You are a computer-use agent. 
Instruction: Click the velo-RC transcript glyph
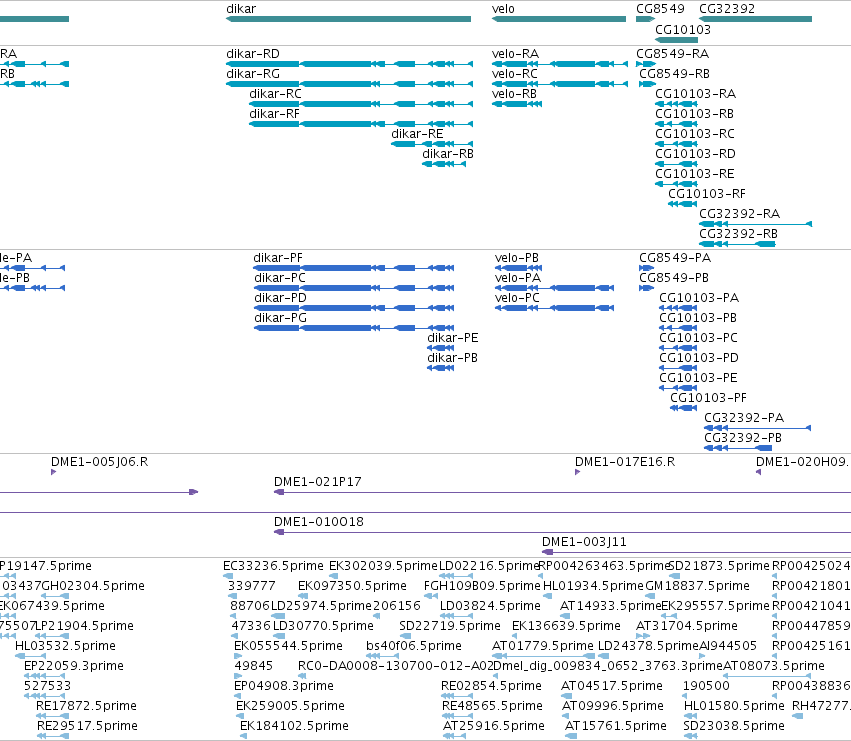[x=560, y=84]
